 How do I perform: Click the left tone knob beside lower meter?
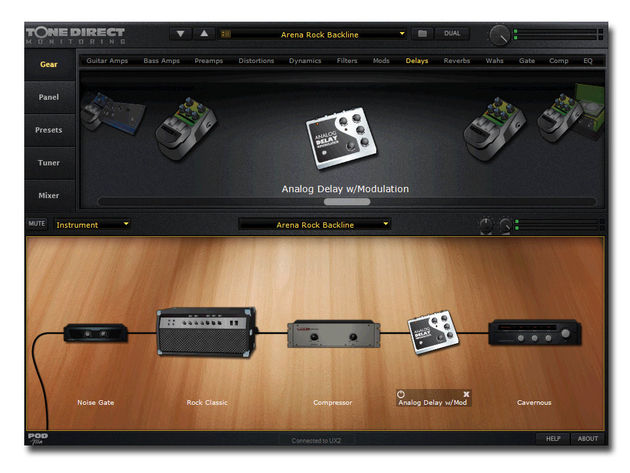click(x=486, y=225)
